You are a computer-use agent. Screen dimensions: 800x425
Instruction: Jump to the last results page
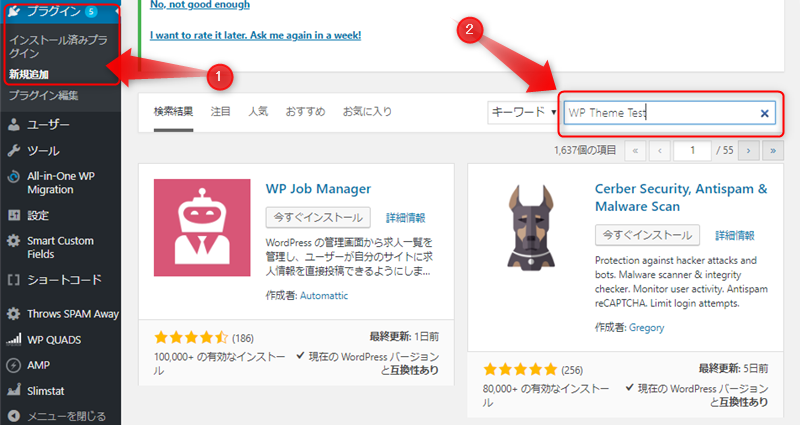tap(773, 151)
